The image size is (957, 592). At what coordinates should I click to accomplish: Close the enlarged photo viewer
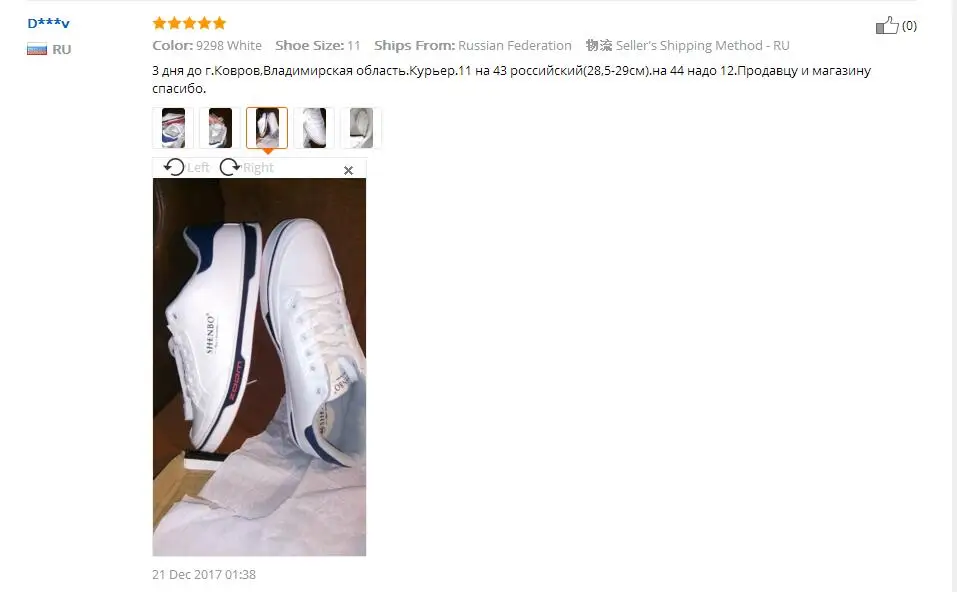(x=348, y=170)
